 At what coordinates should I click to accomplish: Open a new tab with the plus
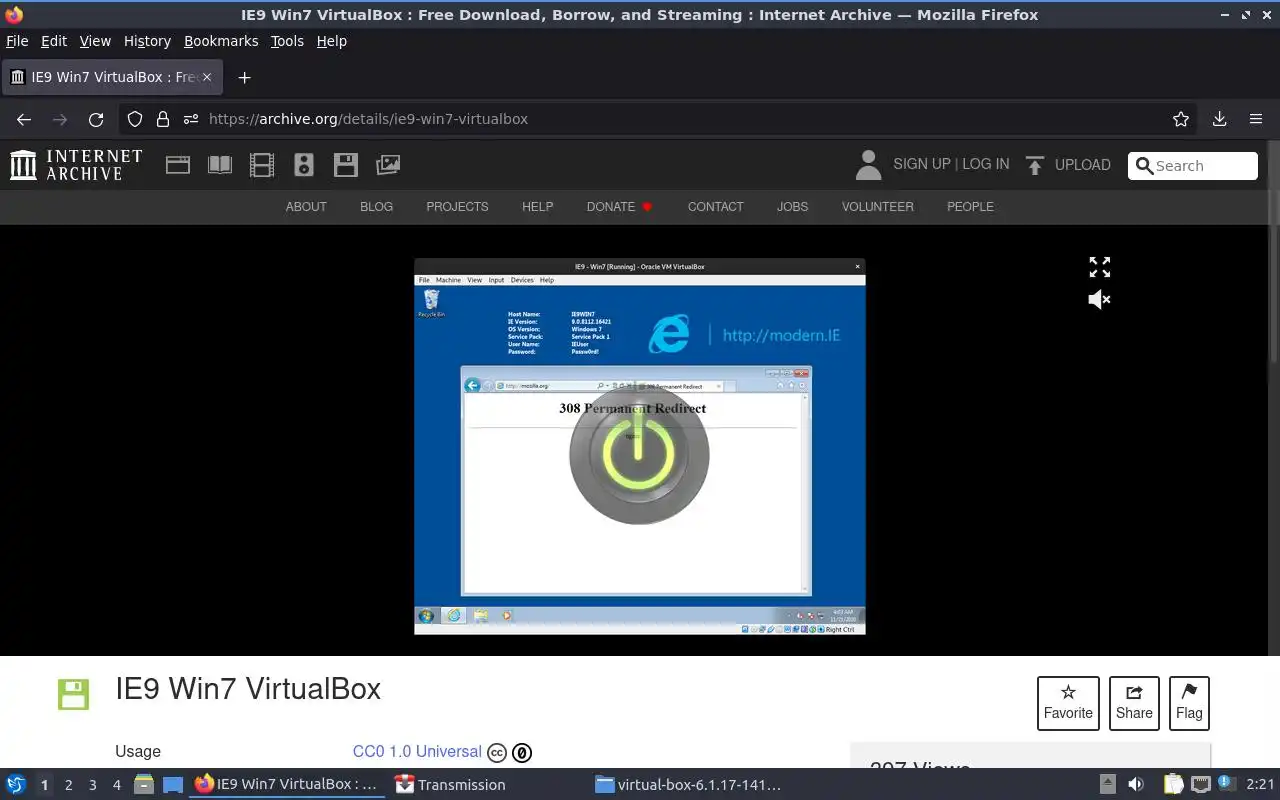click(244, 77)
